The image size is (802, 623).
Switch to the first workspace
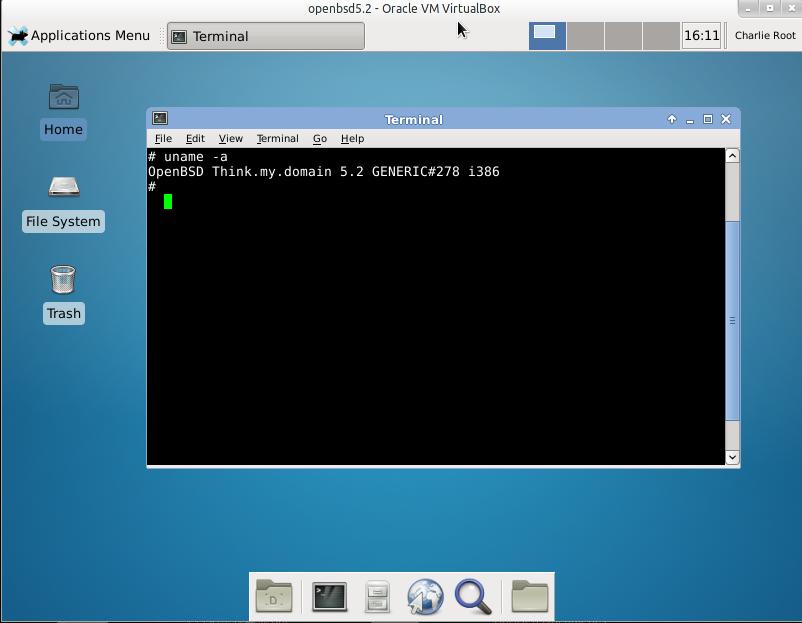pos(547,36)
